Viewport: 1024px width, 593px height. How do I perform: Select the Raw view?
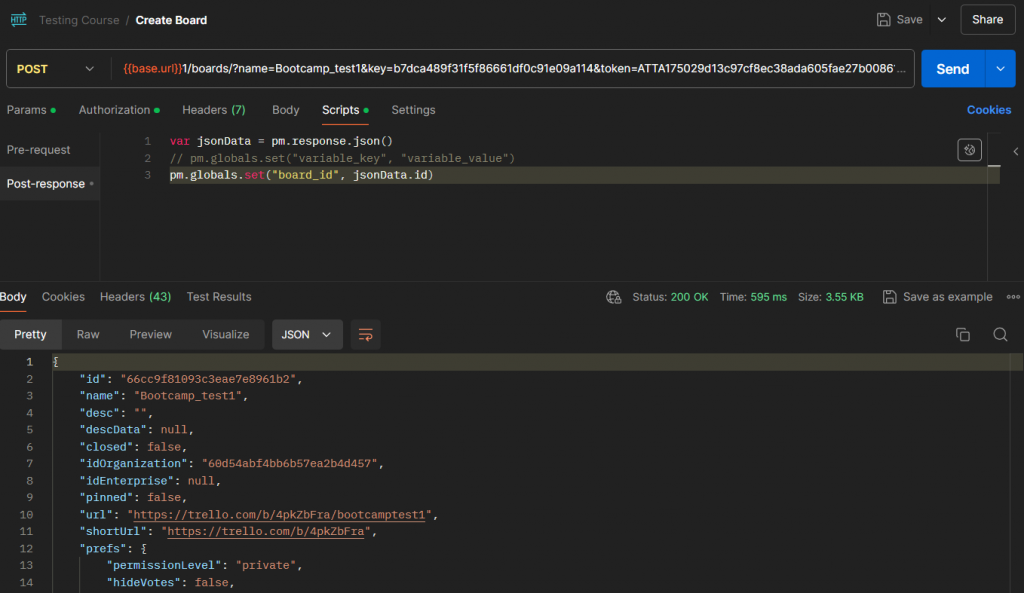pyautogui.click(x=88, y=334)
